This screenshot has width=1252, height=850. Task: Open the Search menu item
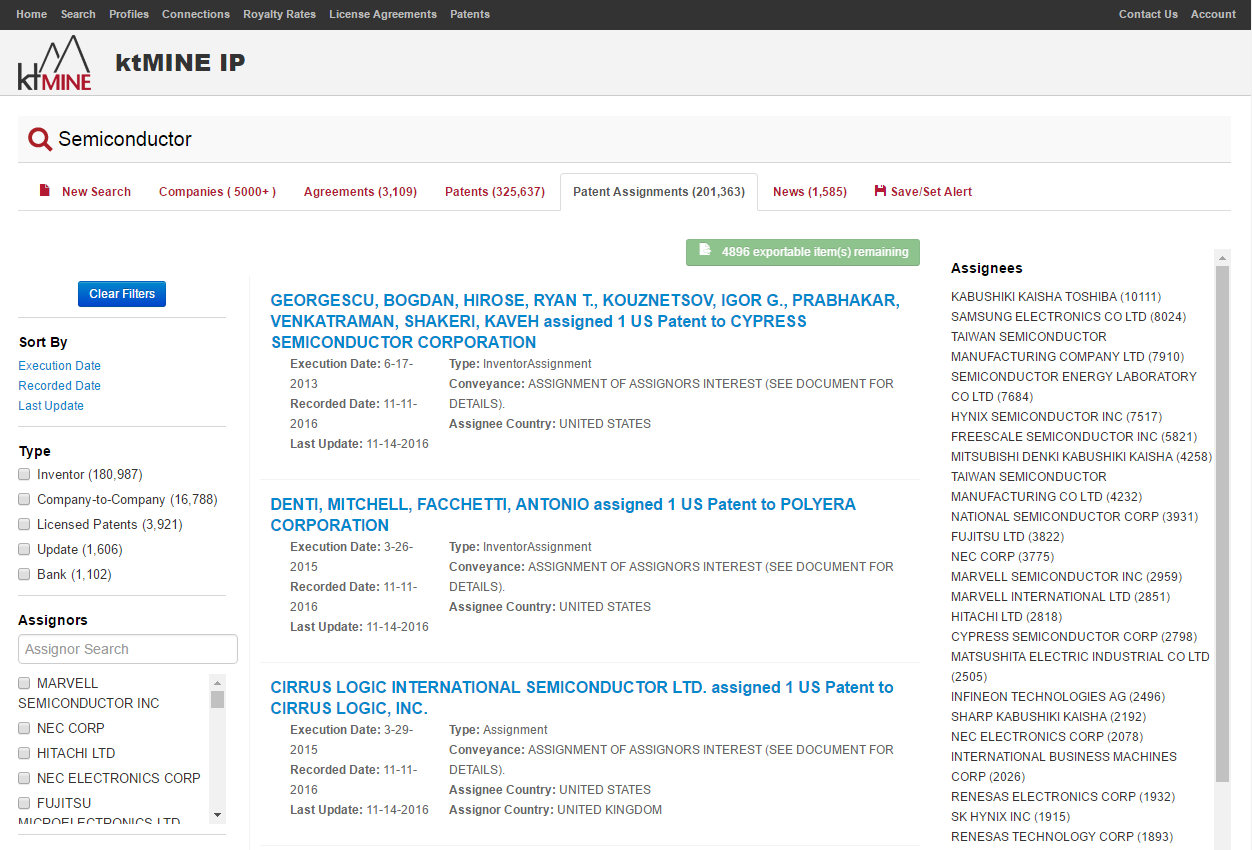click(x=78, y=14)
